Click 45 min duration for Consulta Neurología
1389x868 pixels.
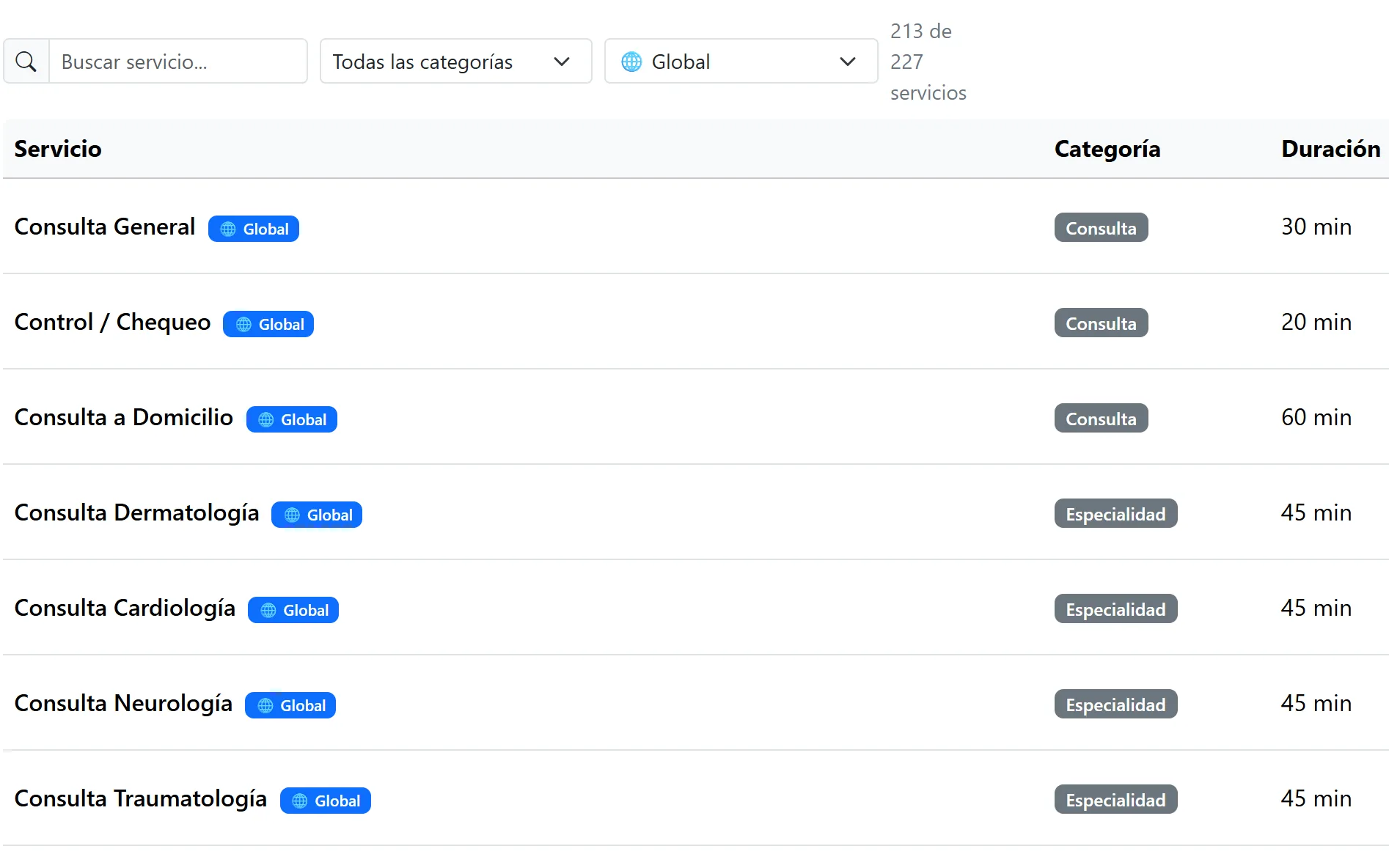1316,703
